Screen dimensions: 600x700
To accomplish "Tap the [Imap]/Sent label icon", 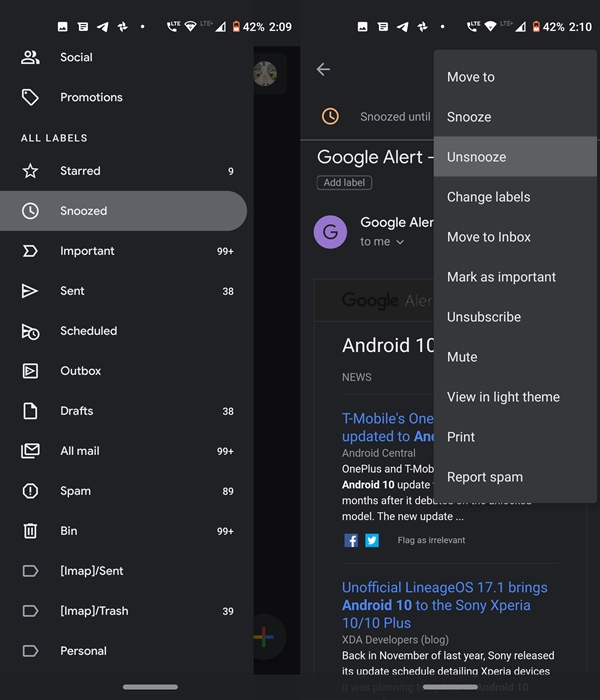I will [x=30, y=571].
